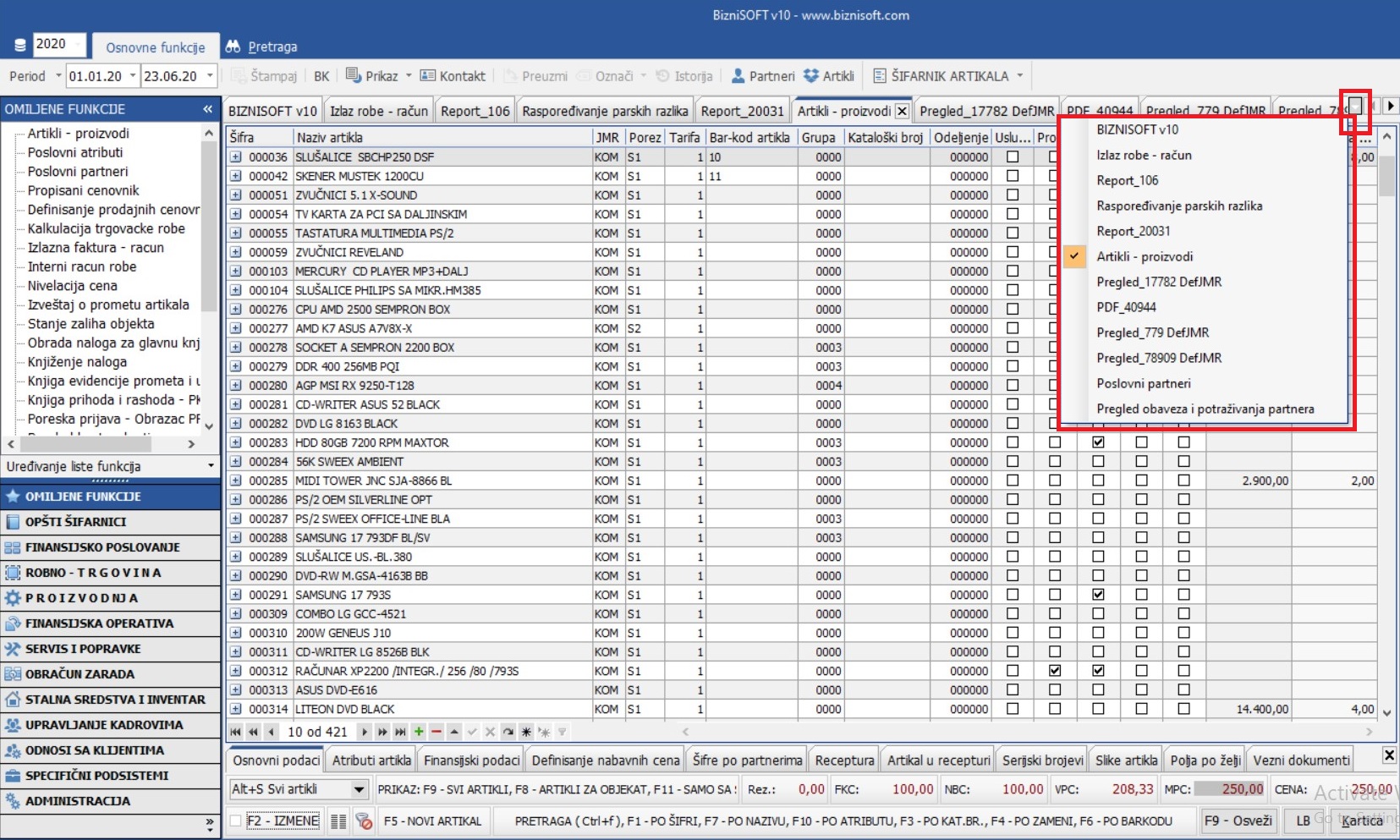Open the SERVIS I POPRAVKE module

click(110, 649)
